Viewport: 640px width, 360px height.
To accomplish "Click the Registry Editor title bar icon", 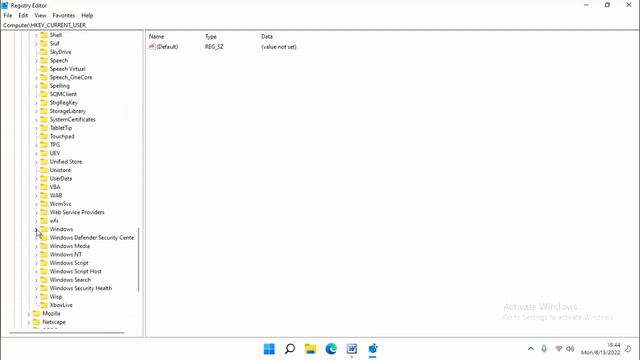I will (5, 5).
